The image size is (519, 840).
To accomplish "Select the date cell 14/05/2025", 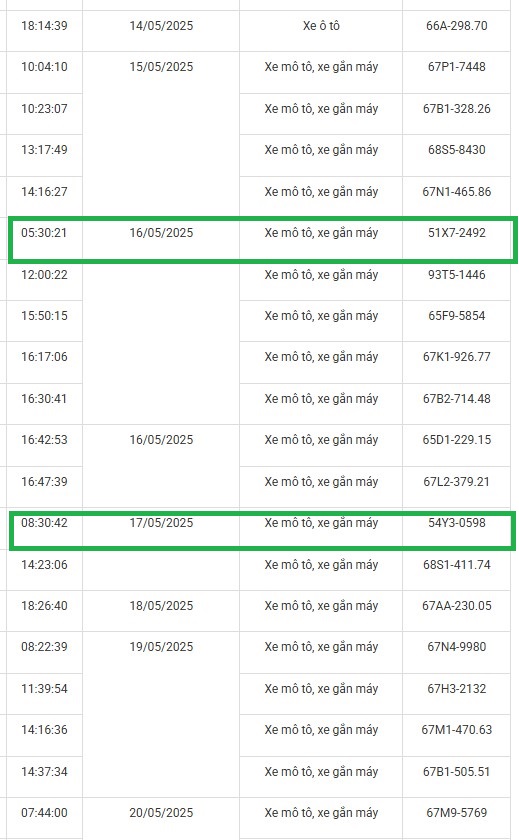I will (x=161, y=31).
